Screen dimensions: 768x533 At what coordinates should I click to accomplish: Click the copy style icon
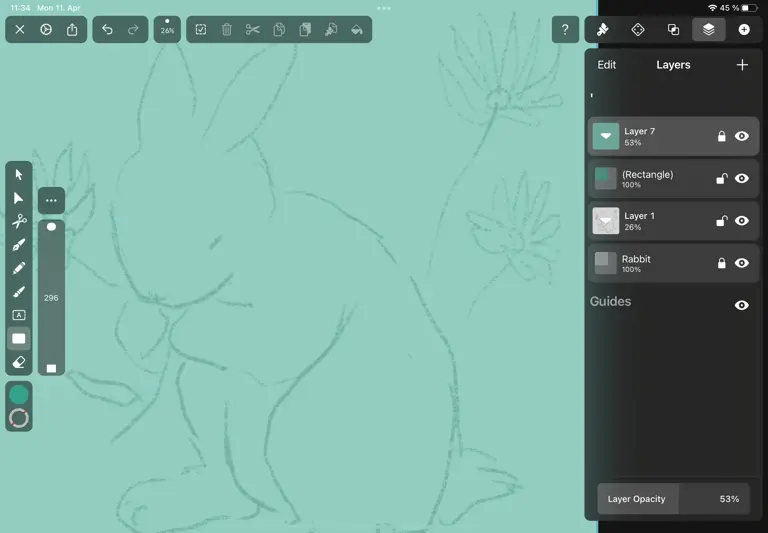tap(331, 30)
